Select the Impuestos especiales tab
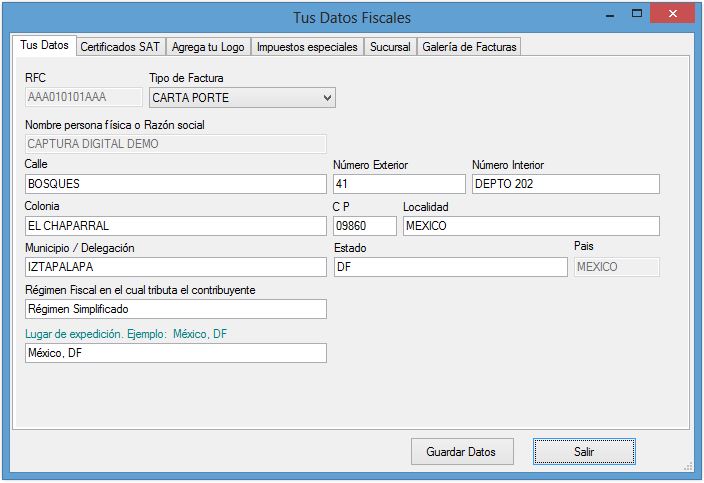Image resolution: width=704 pixels, height=483 pixels. pyautogui.click(x=306, y=47)
